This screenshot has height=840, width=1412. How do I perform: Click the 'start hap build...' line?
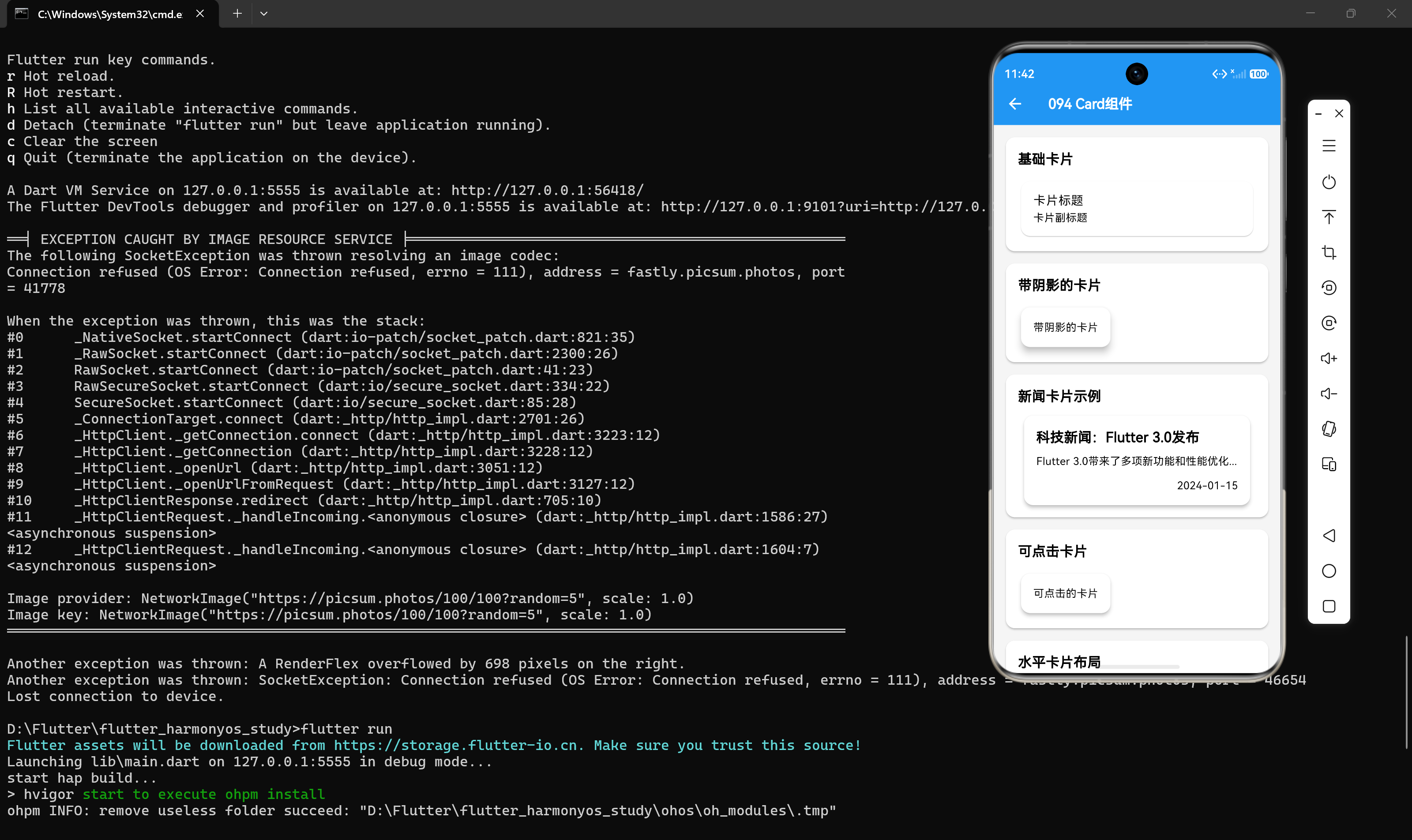pyautogui.click(x=82, y=778)
